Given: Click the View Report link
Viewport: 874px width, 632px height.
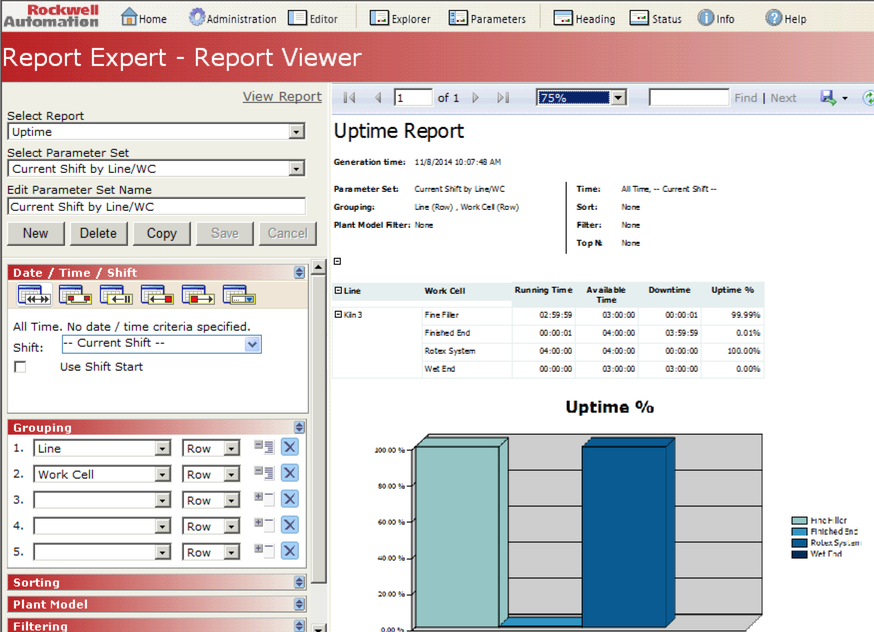Looking at the screenshot, I should pyautogui.click(x=282, y=97).
